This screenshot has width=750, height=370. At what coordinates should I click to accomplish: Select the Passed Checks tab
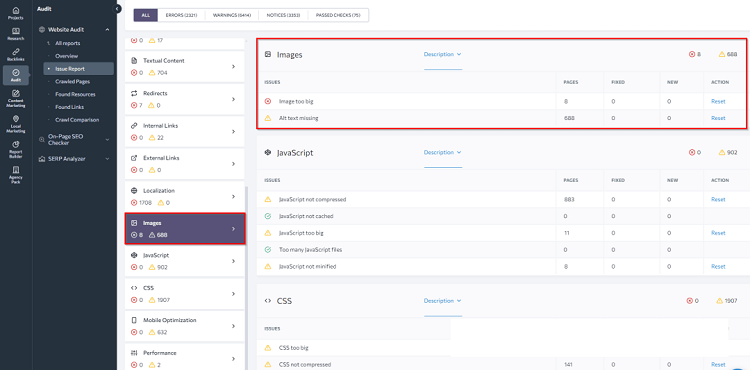pyautogui.click(x=338, y=15)
